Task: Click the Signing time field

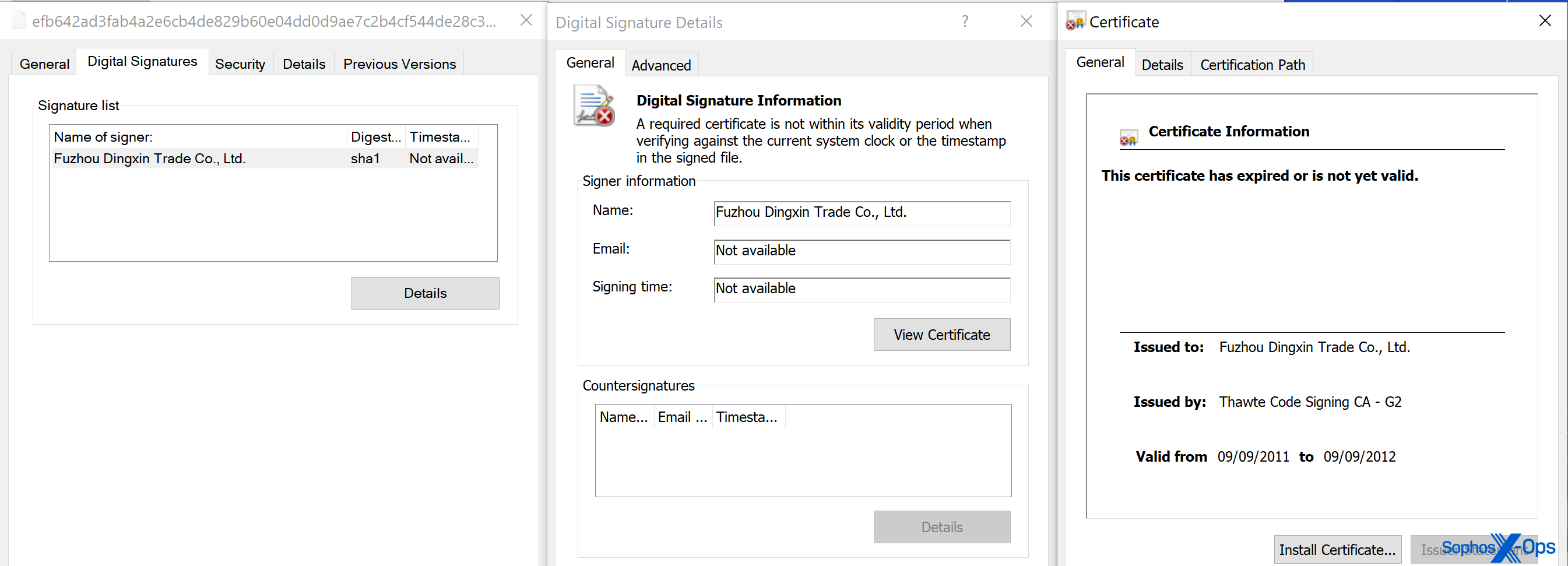Action: [862, 289]
